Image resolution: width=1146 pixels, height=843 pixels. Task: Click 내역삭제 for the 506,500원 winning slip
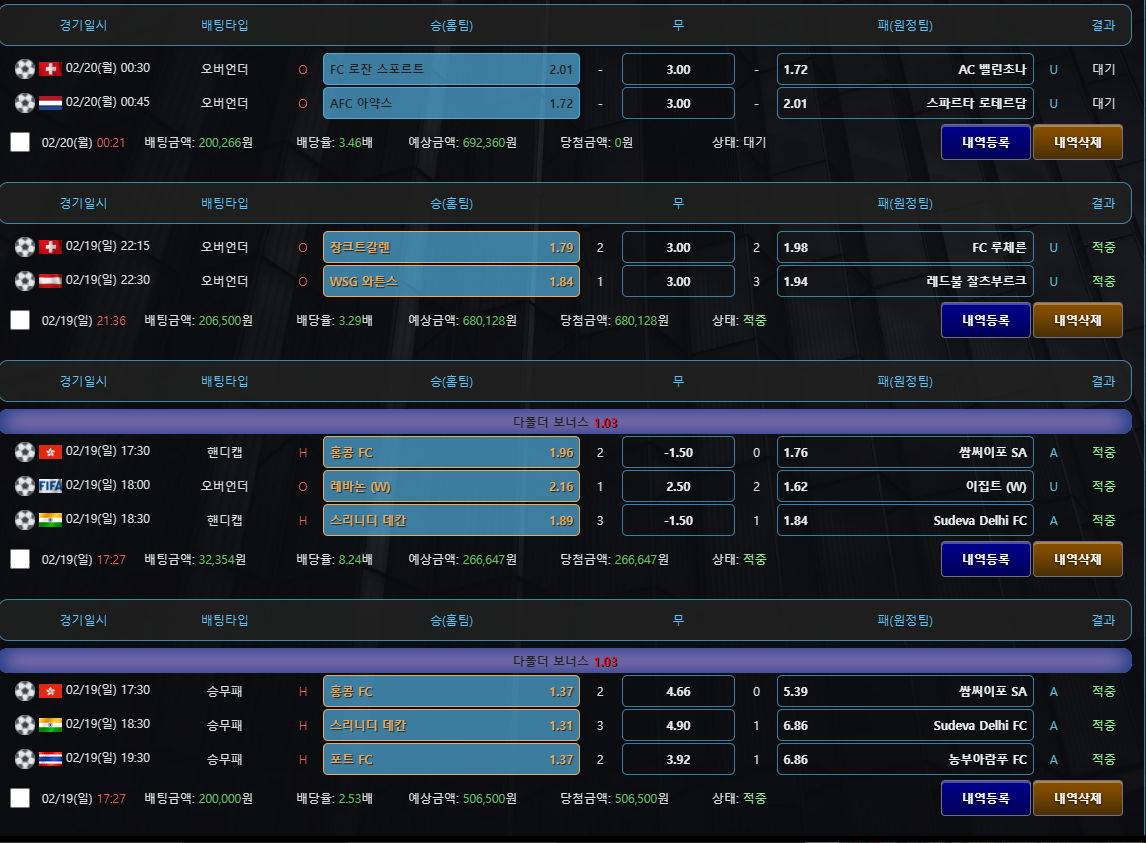tap(1077, 798)
